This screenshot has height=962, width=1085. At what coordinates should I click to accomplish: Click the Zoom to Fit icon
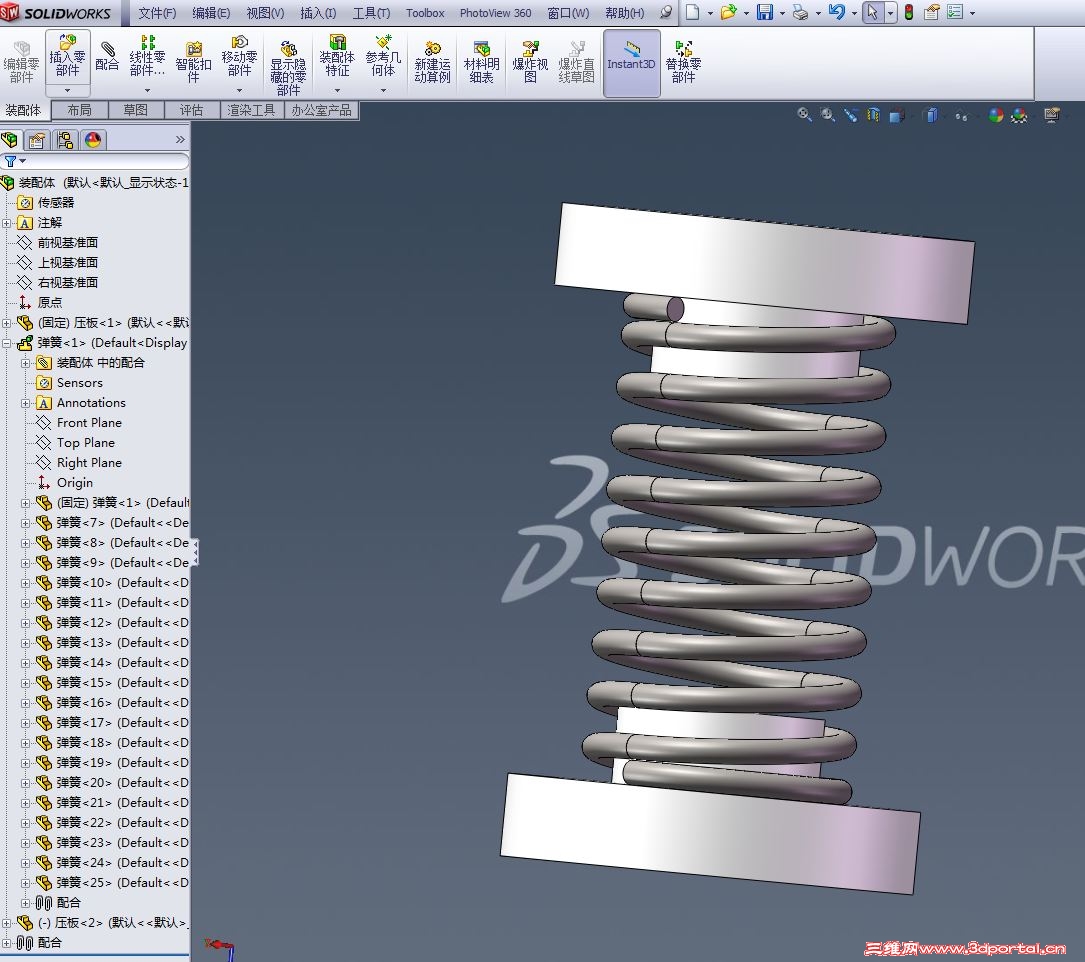(804, 115)
